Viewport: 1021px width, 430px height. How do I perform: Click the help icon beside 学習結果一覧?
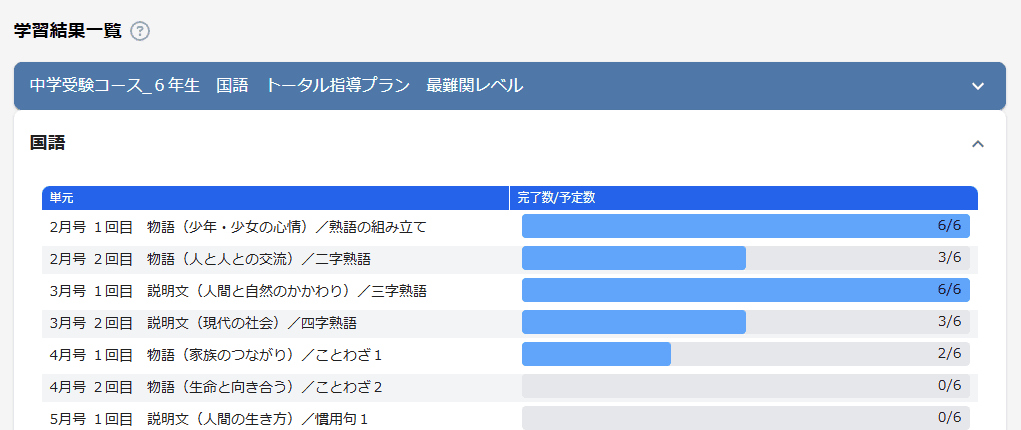point(140,31)
